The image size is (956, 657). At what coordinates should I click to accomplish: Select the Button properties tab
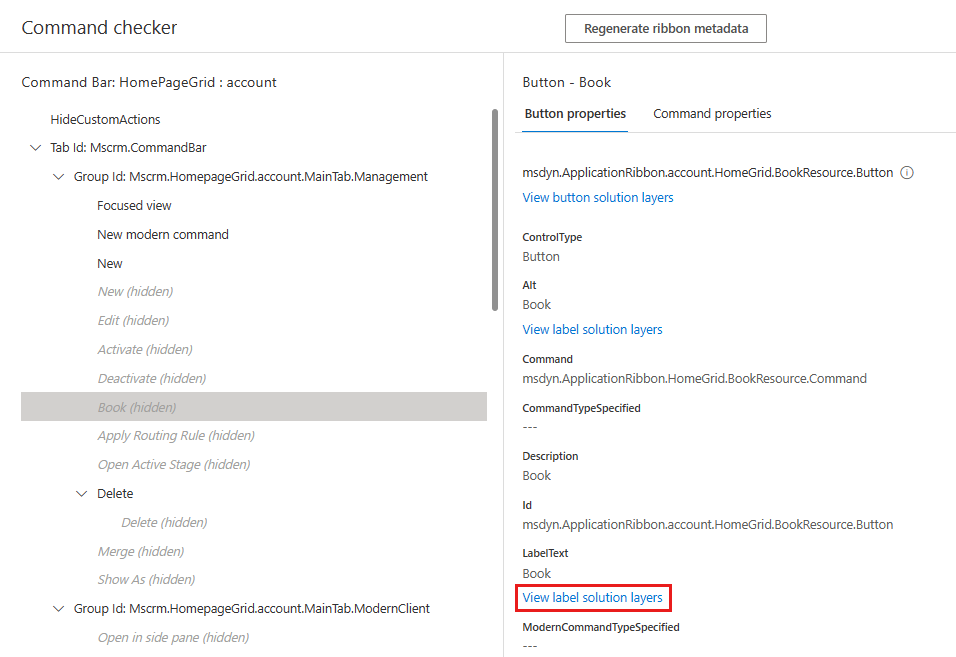tap(575, 114)
